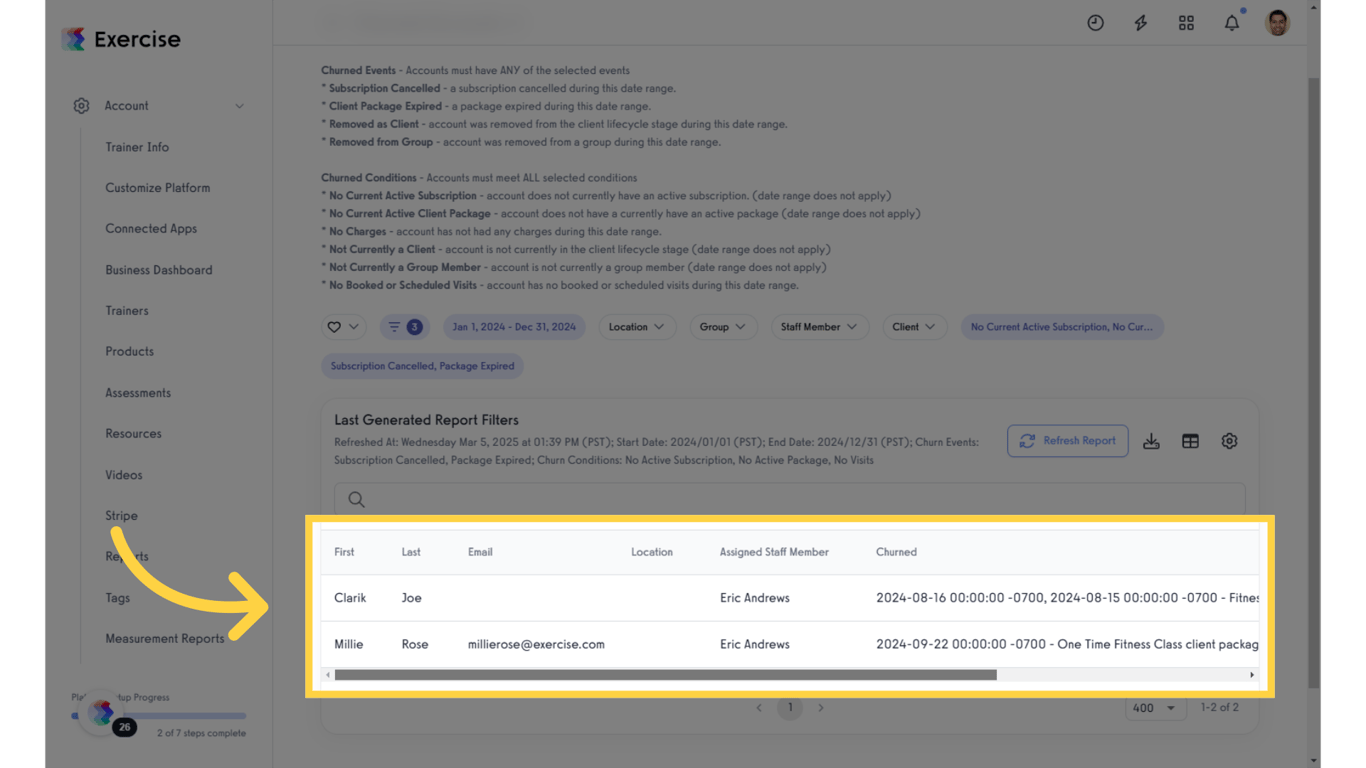Open the clock history icon

click(x=1095, y=22)
